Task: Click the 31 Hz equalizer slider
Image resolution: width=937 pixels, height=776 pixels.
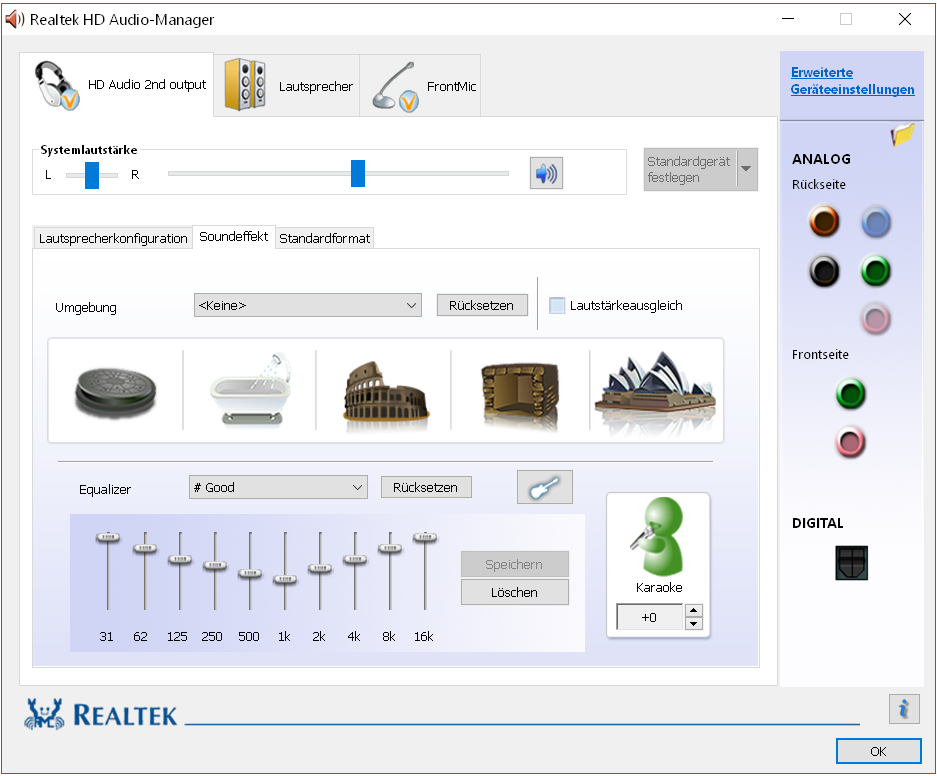Action: point(108,537)
